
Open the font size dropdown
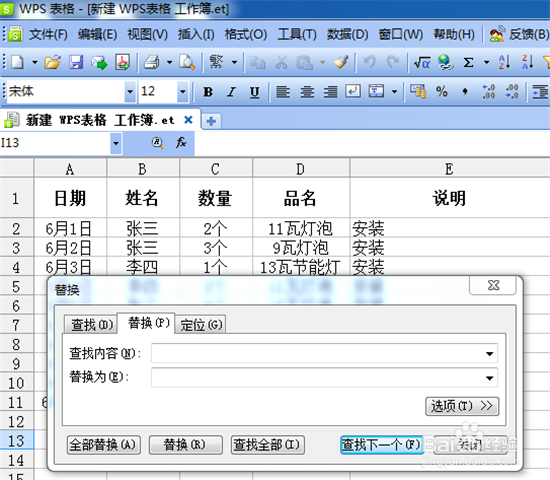coord(183,92)
